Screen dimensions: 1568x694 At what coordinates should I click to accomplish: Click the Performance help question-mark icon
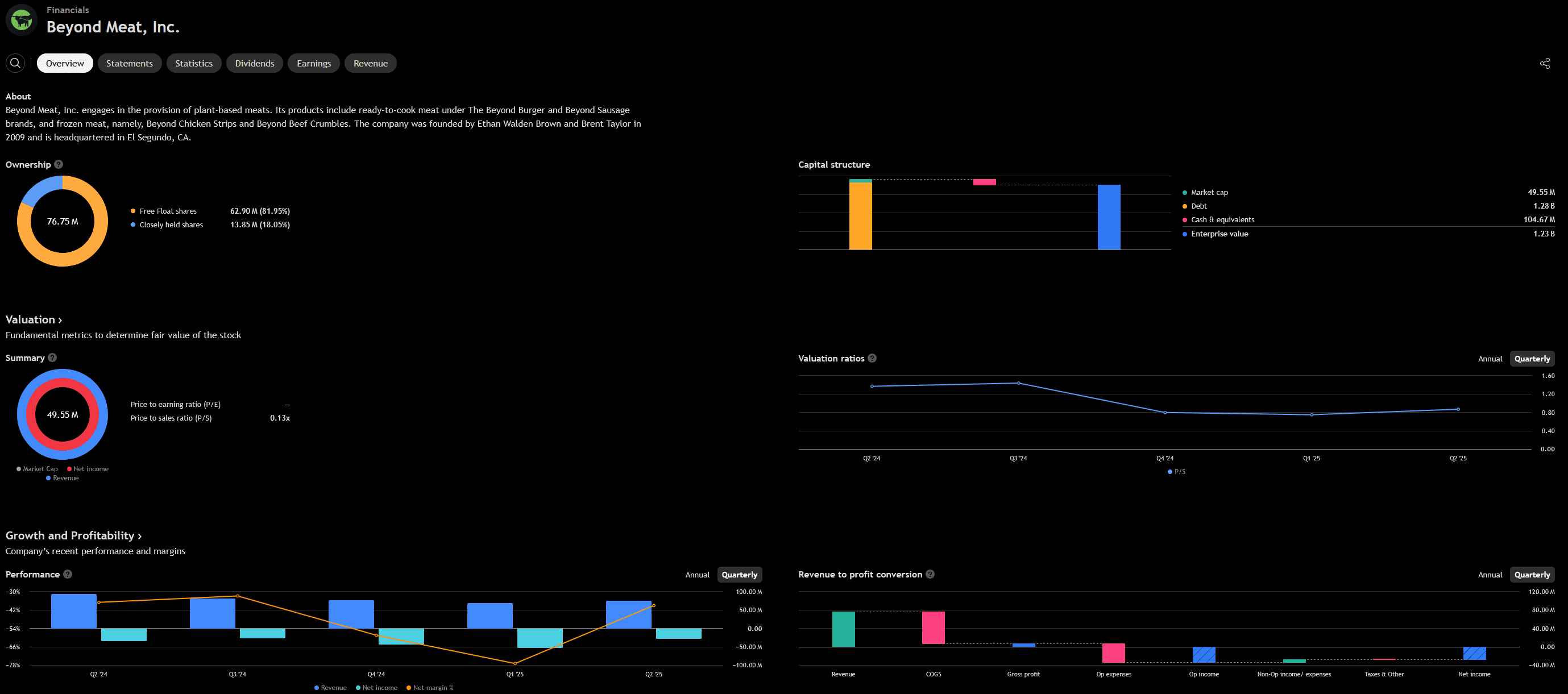tap(68, 574)
